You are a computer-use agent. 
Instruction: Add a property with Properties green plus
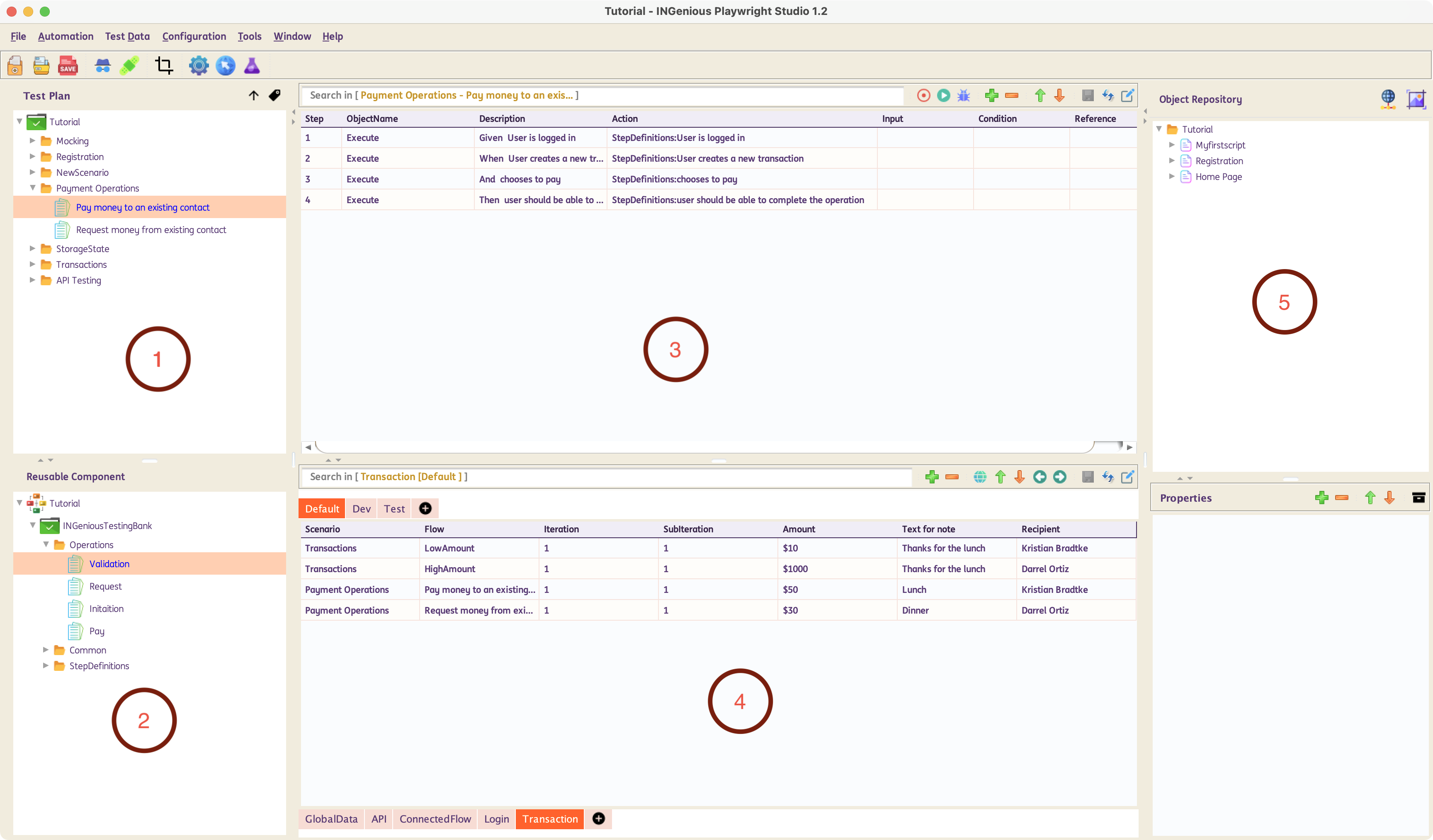(1322, 498)
